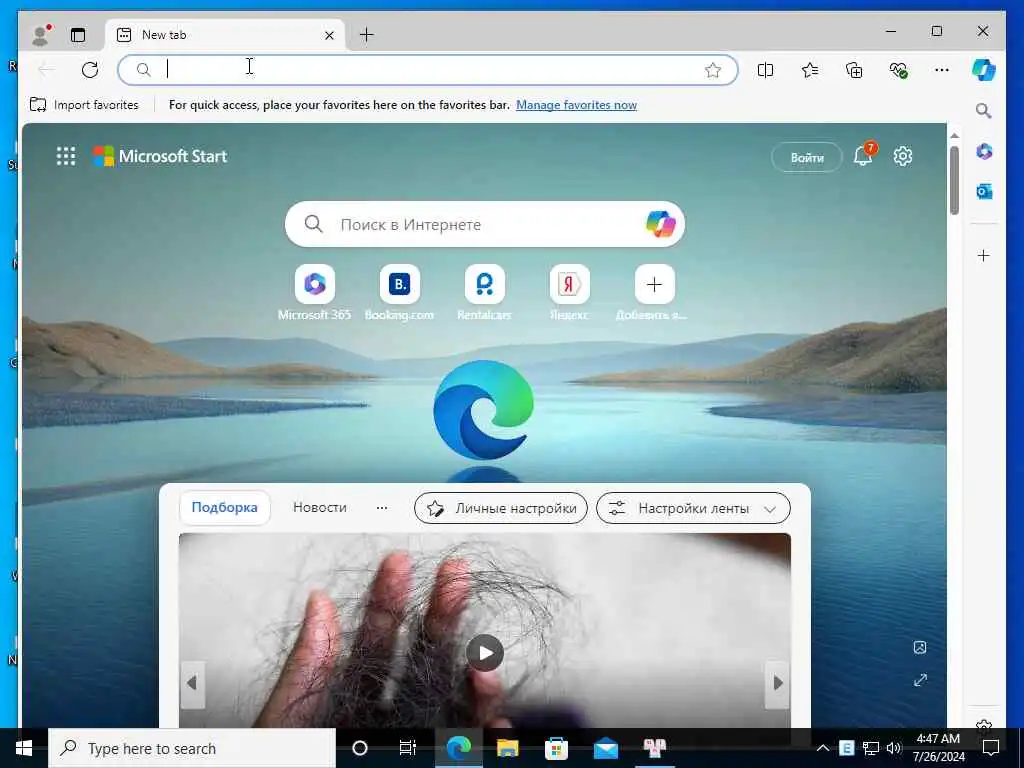
Task: Select the Новости feed tab
Action: (319, 507)
